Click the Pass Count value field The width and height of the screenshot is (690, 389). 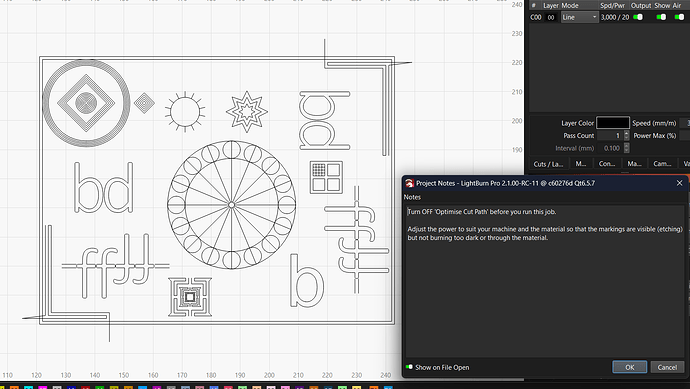(x=610, y=136)
